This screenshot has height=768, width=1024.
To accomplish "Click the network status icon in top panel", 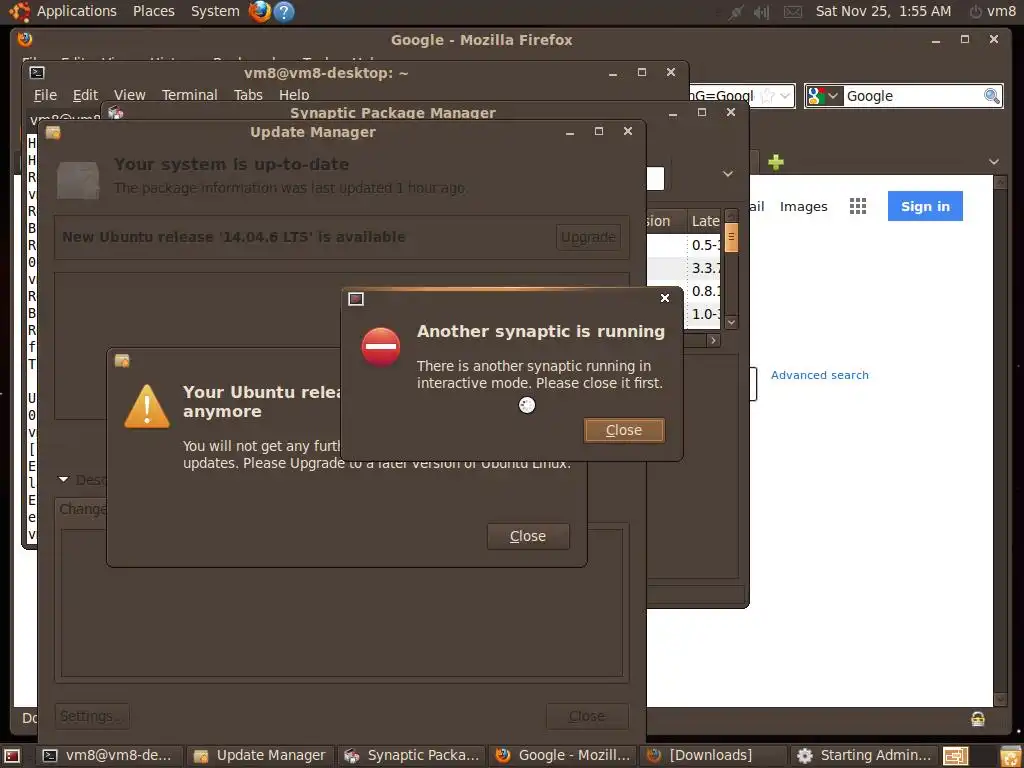I will pos(736,12).
